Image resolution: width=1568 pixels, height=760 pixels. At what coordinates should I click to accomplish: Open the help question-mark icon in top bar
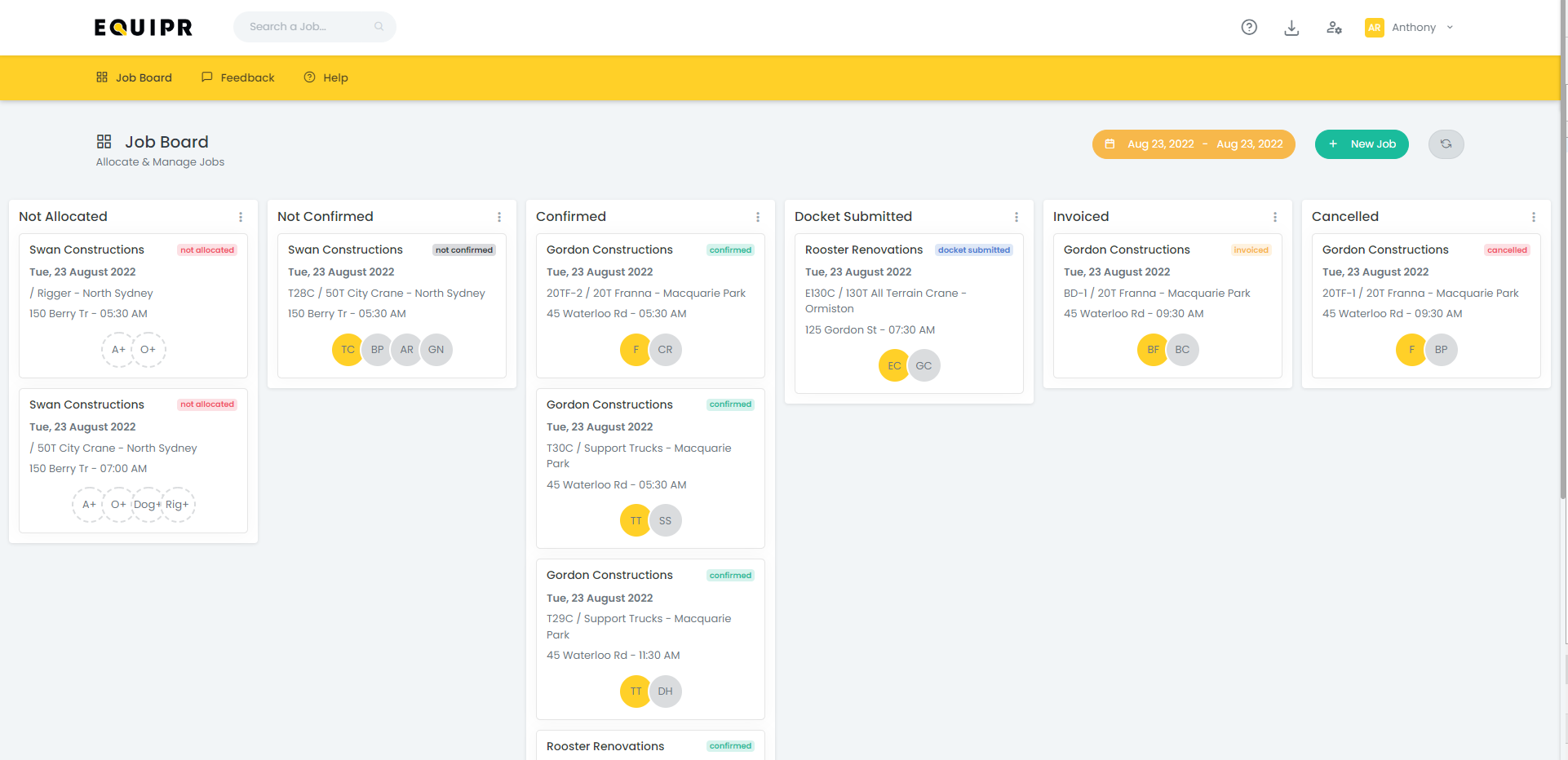pos(1249,27)
